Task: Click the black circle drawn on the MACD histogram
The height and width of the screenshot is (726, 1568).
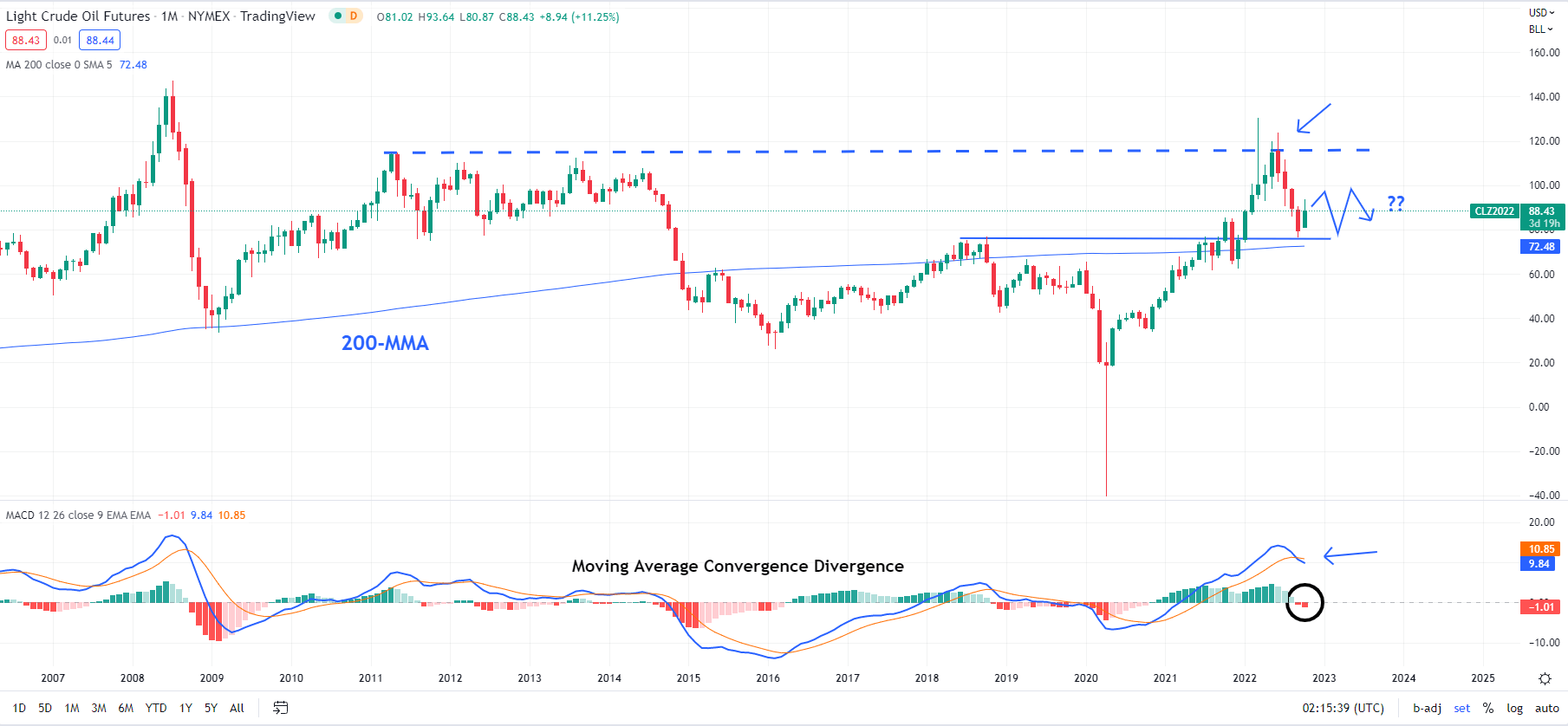Action: [x=1304, y=602]
